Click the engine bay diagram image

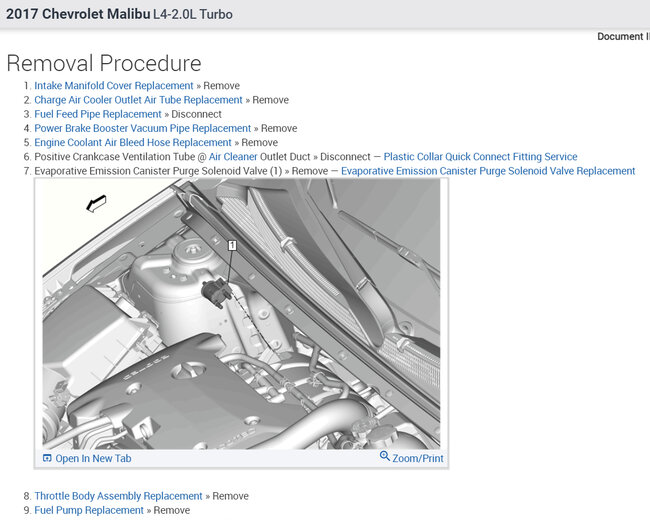[241, 314]
